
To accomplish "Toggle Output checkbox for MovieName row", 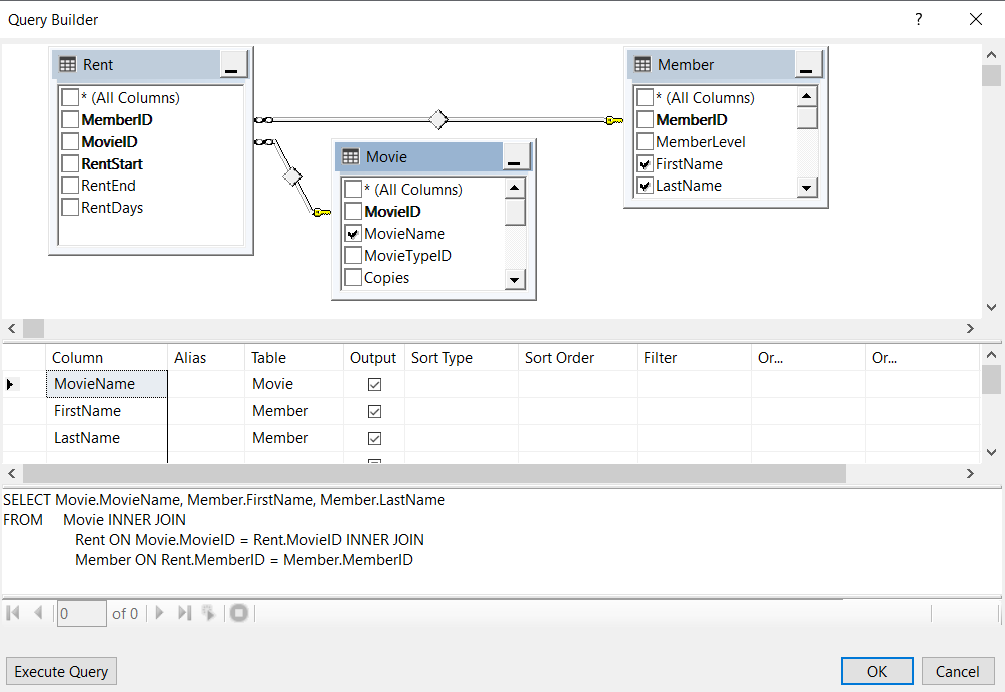I will (374, 384).
